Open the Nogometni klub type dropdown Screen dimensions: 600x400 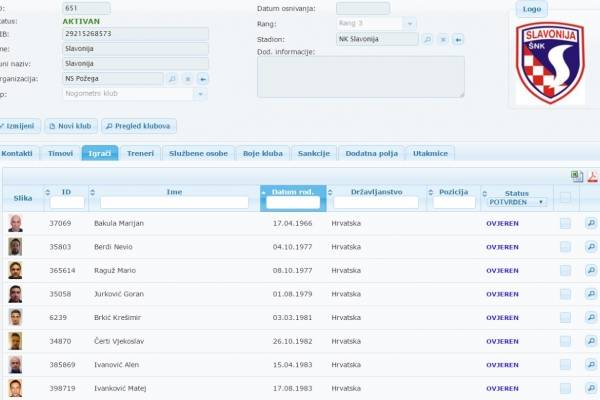click(201, 94)
